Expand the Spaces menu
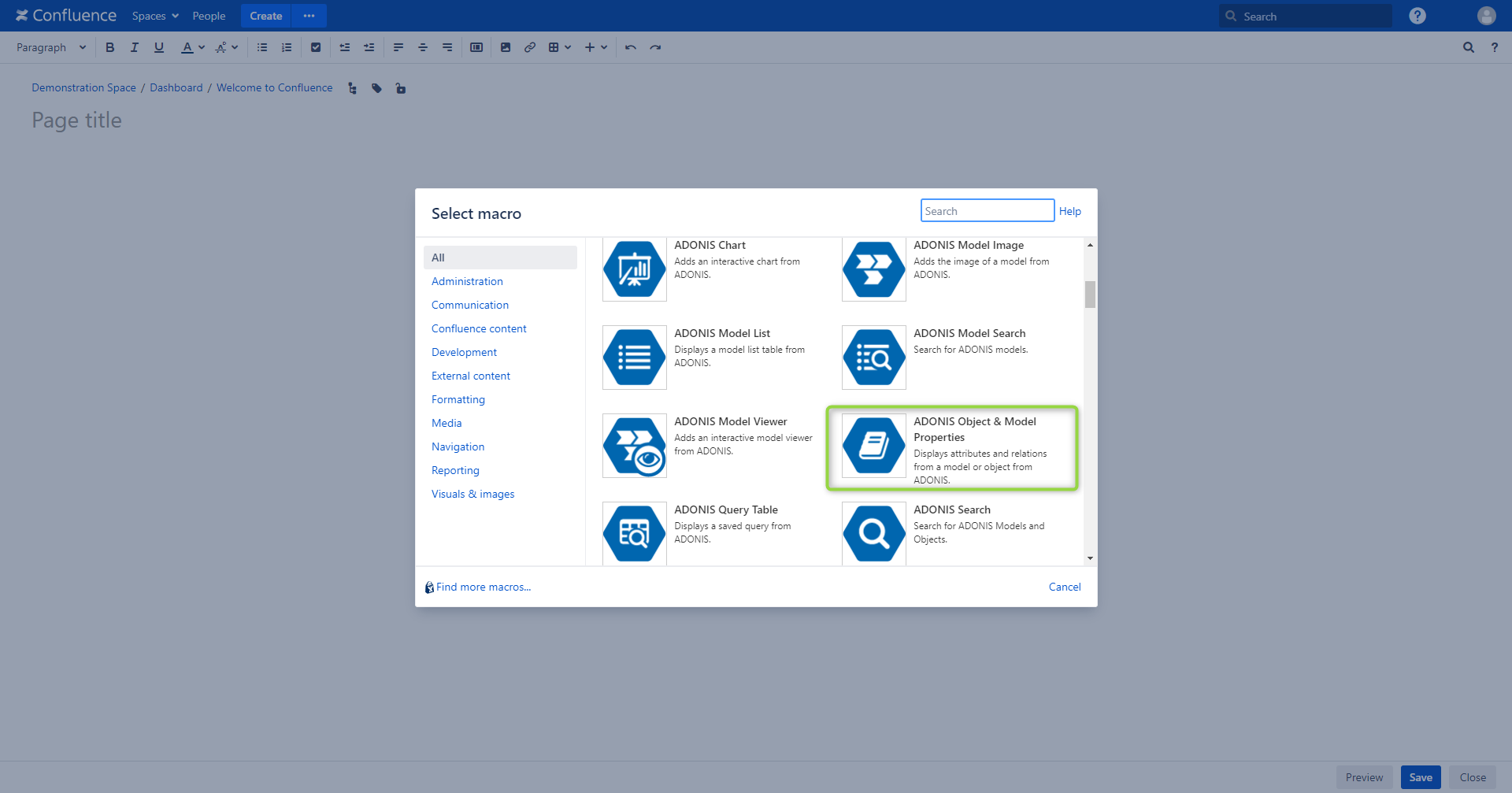The height and width of the screenshot is (793, 1512). [155, 16]
